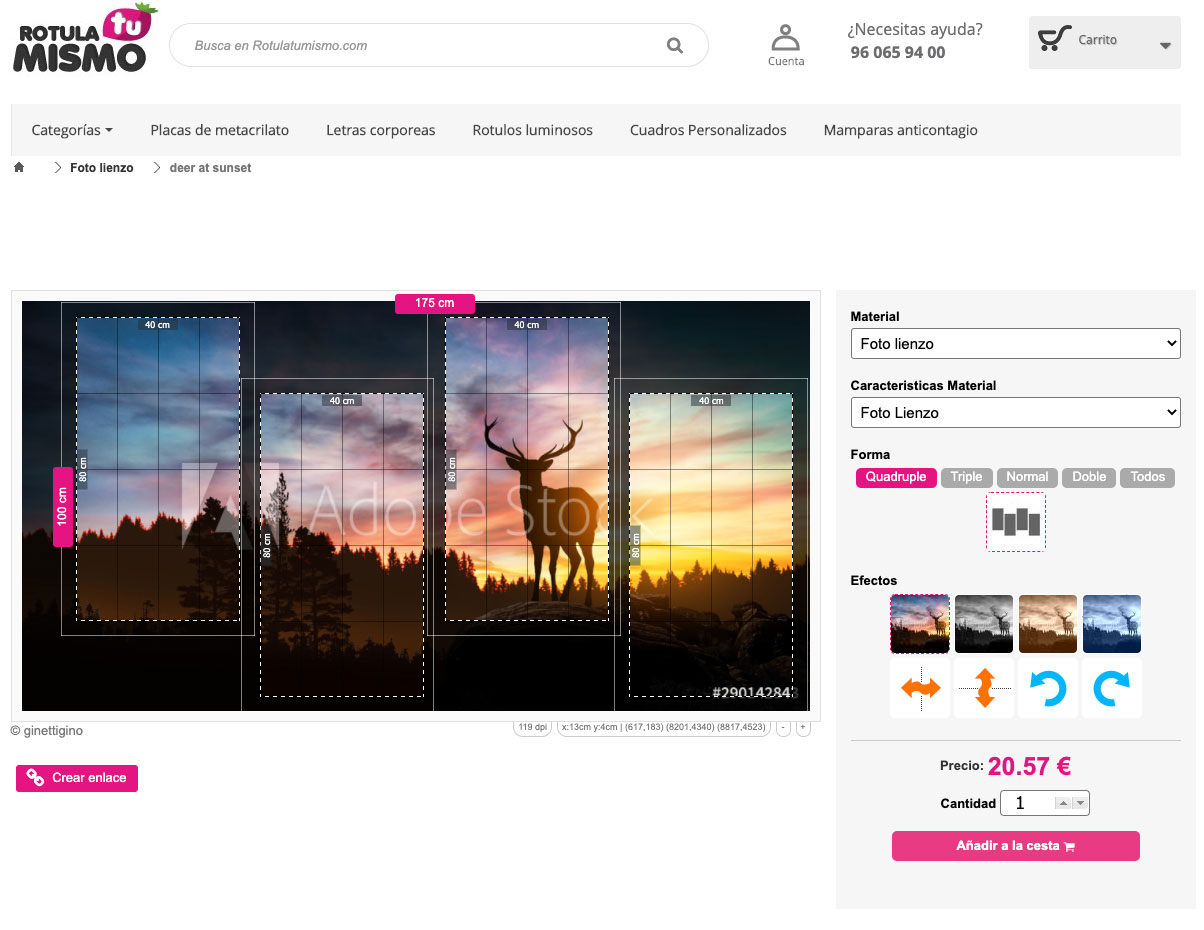Screen dimensions: 1204x930
Task: Click the home breadcrumb icon
Action: [x=19, y=168]
